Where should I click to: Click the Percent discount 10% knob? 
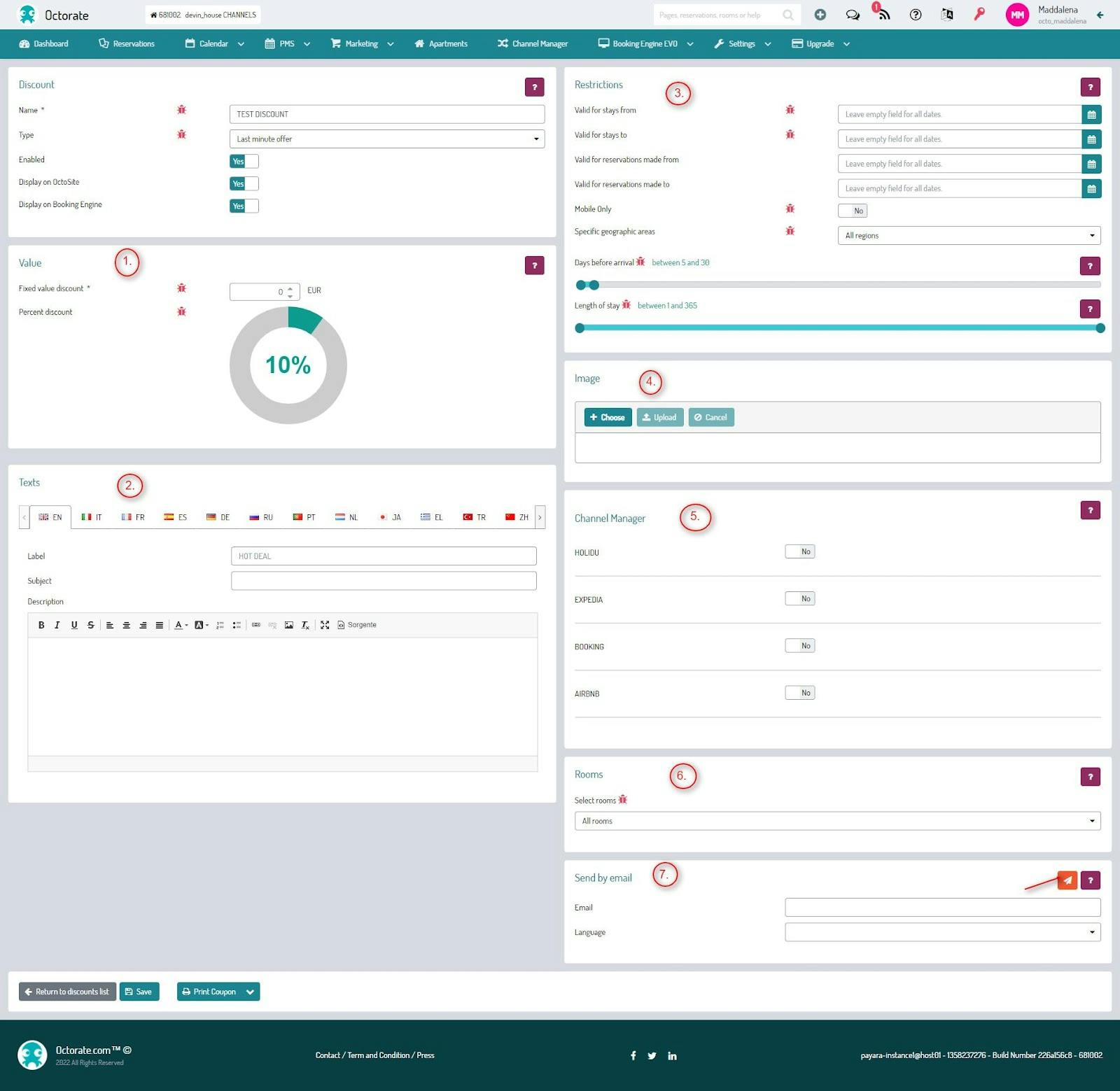point(288,365)
